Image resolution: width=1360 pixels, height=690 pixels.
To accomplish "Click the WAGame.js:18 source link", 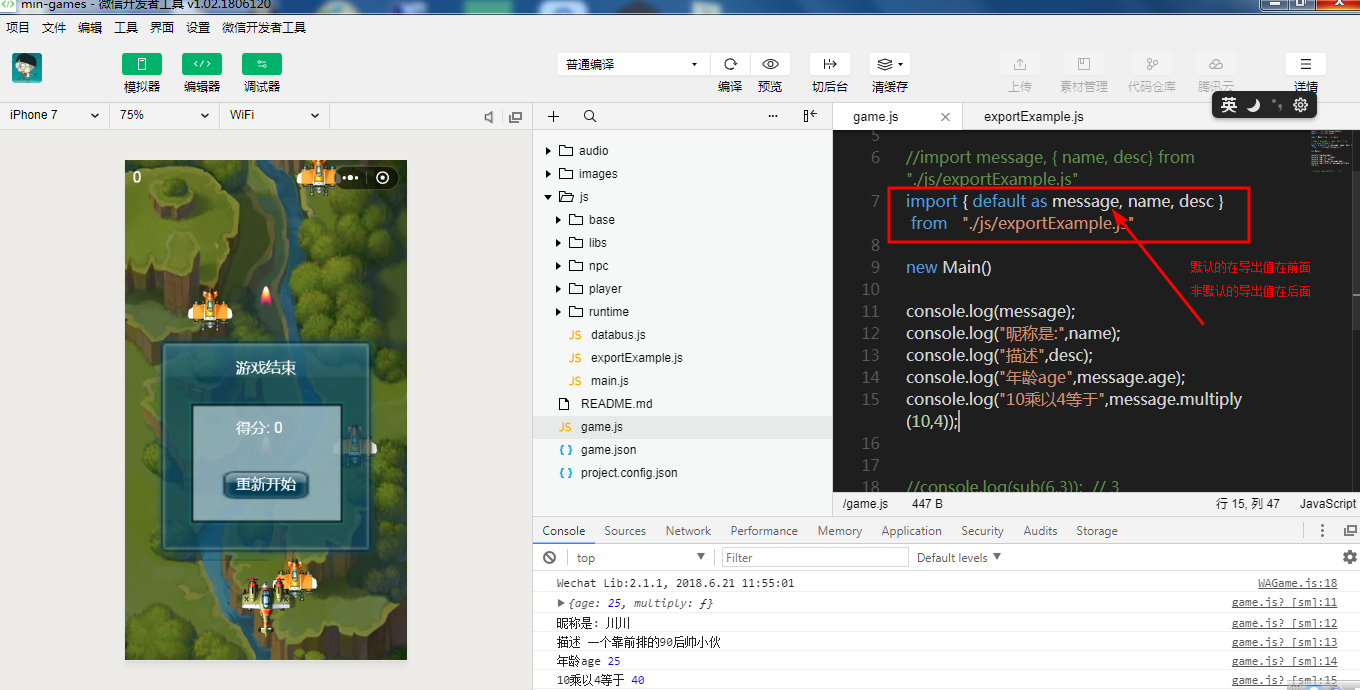I will (x=1297, y=583).
